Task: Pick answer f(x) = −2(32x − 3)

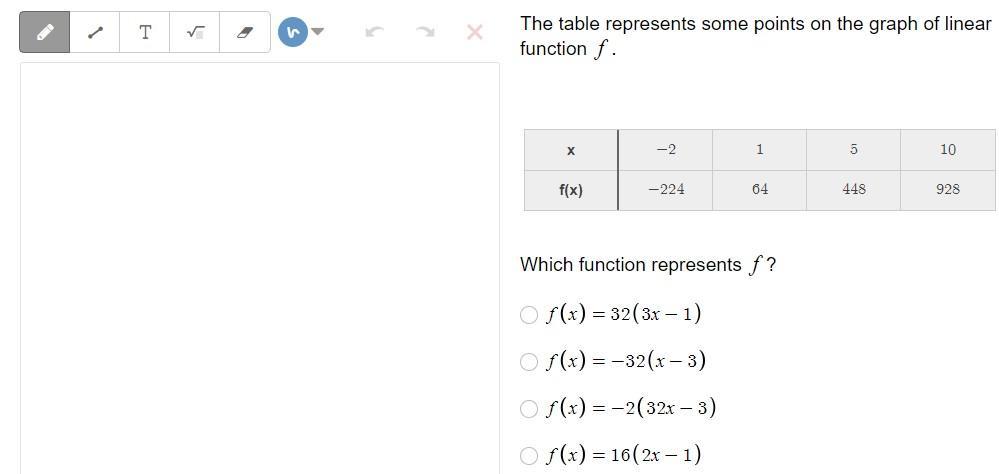Action: (x=529, y=408)
